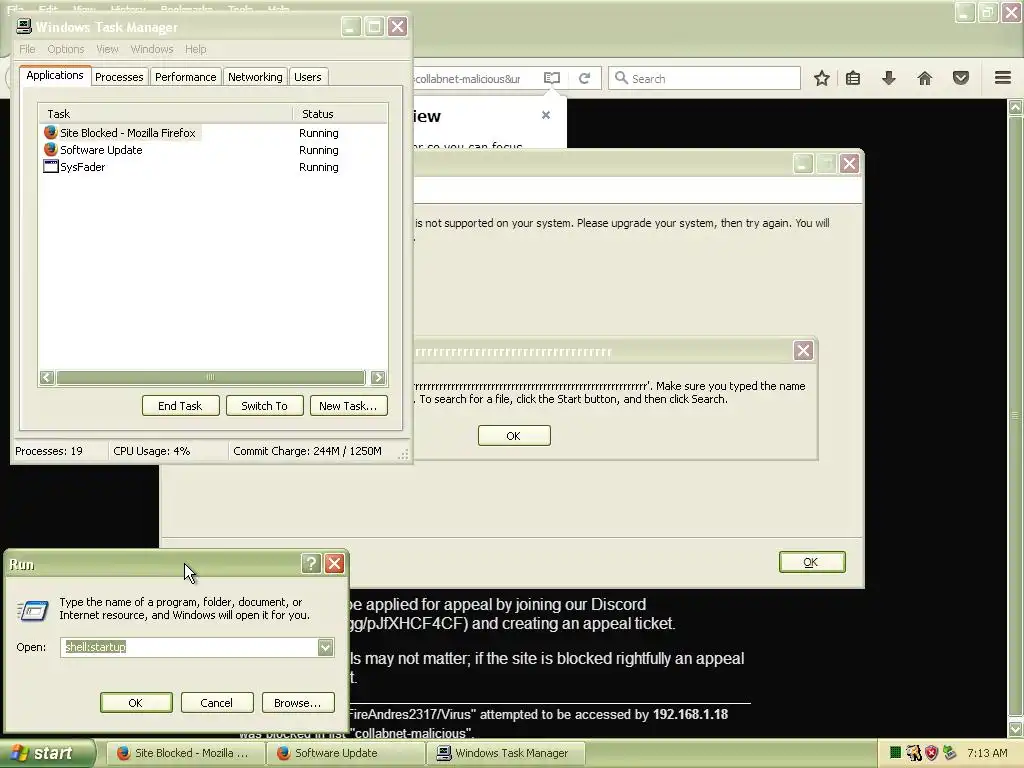The height and width of the screenshot is (768, 1024).
Task: Click the Task column header
Action: tap(165, 114)
